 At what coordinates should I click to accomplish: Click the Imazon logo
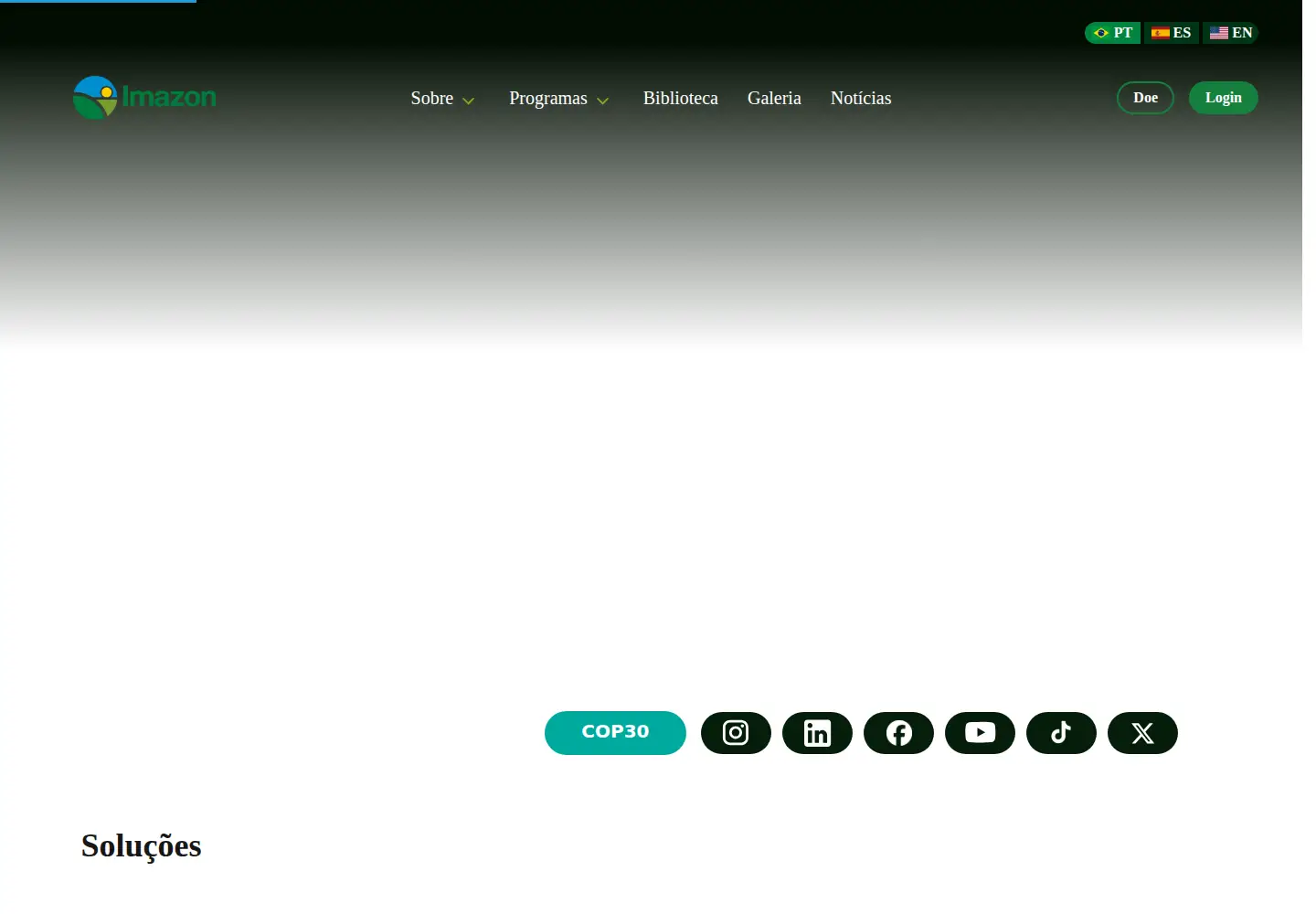point(144,97)
